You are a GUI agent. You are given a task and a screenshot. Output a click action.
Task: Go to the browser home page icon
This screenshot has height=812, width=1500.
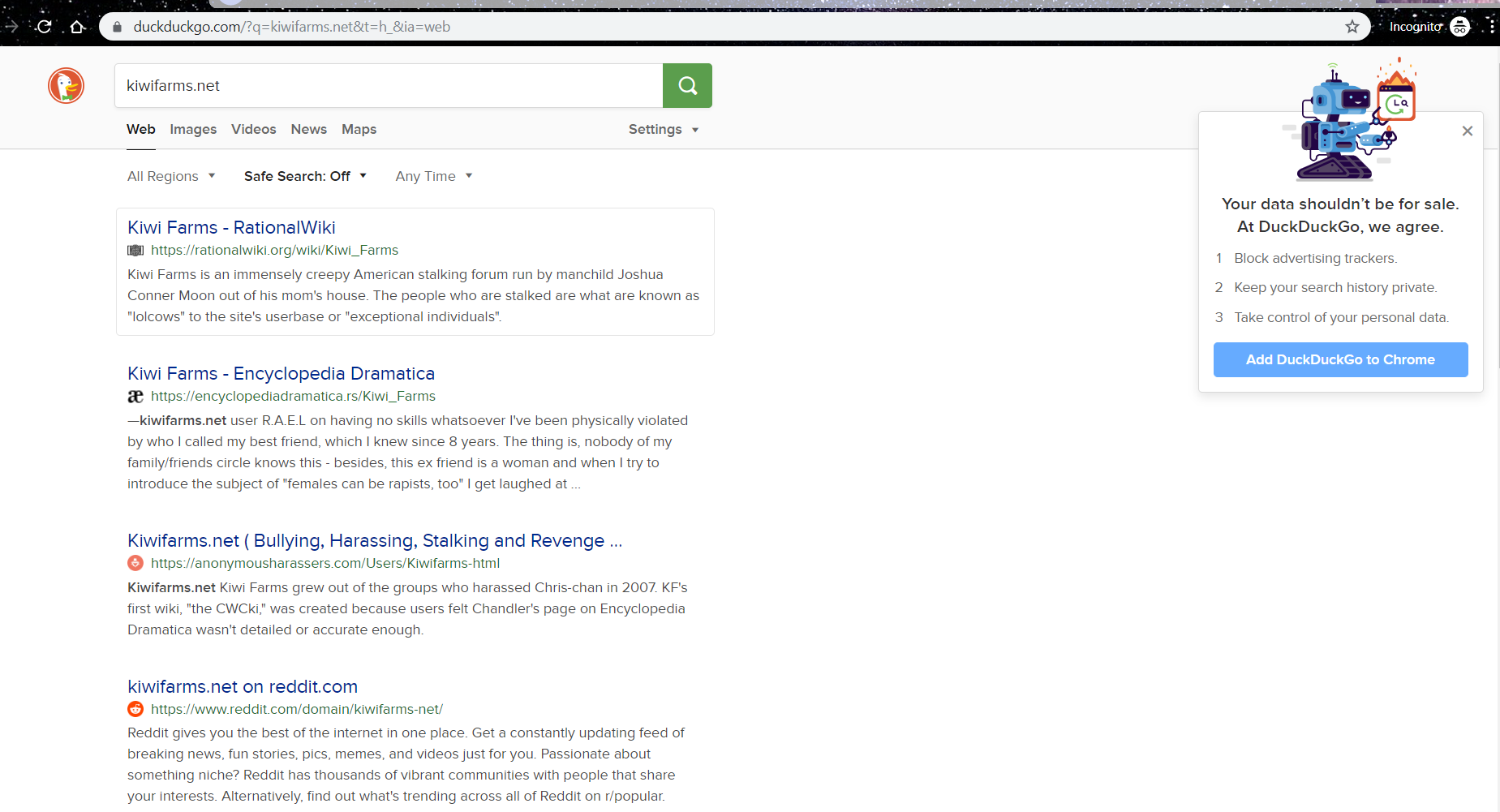click(x=77, y=27)
